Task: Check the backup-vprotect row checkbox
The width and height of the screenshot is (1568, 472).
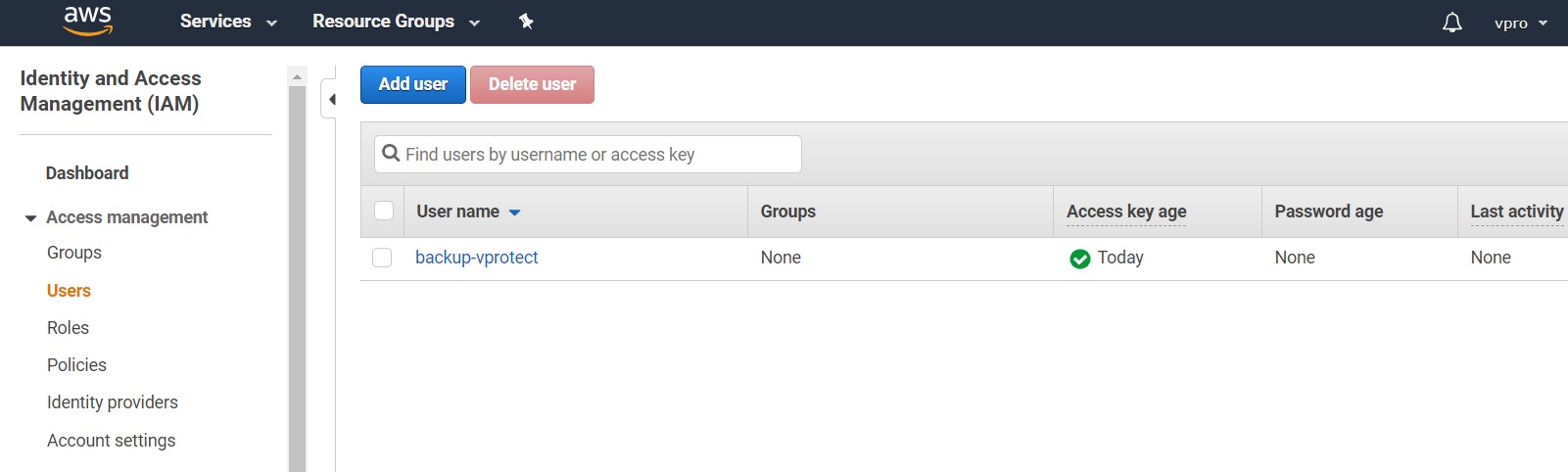Action: coord(382,258)
